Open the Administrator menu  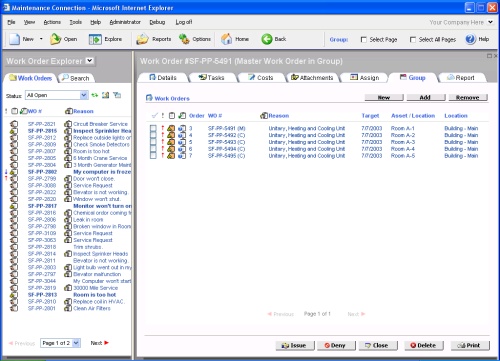click(x=125, y=22)
